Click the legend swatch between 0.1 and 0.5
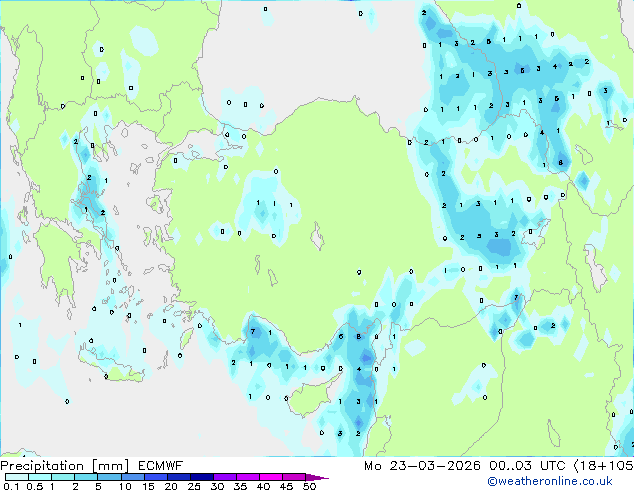Viewport: 634px width, 490px height. (17, 477)
